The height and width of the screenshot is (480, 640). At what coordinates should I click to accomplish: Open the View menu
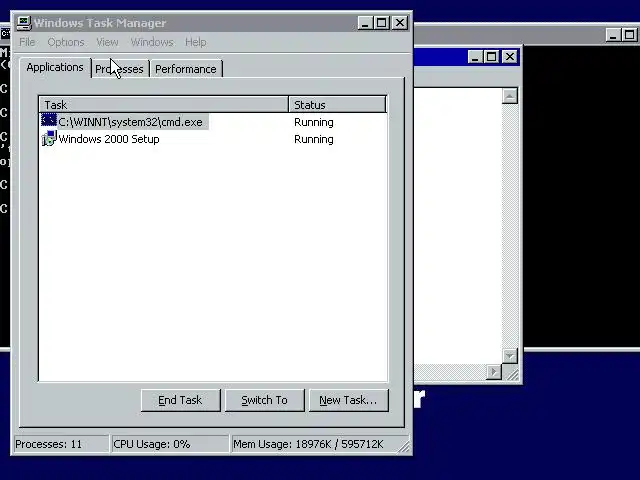point(107,42)
